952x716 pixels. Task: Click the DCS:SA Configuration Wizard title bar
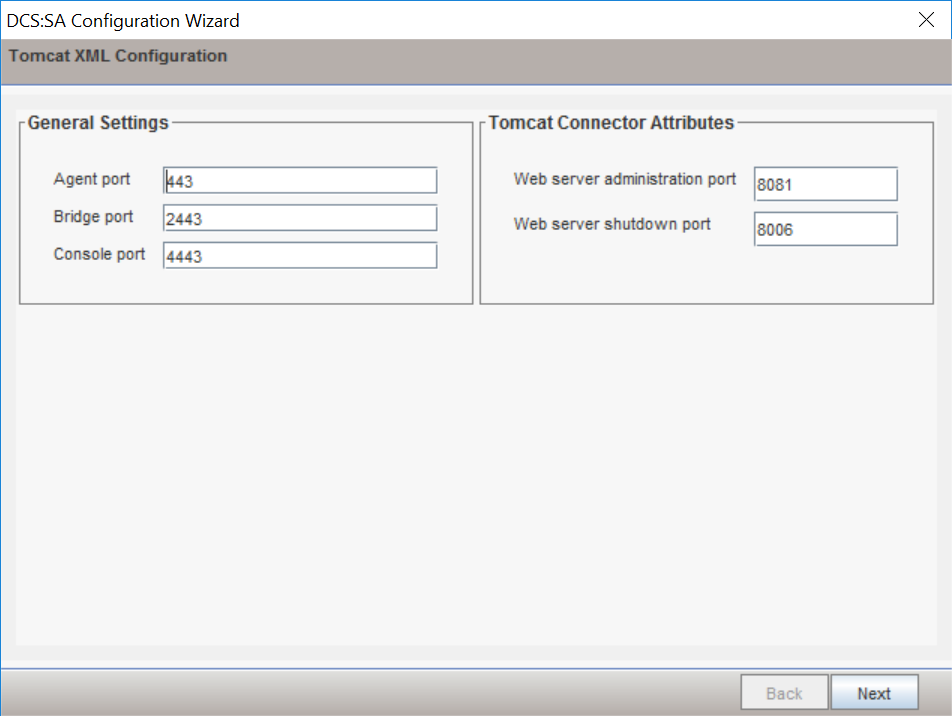pyautogui.click(x=123, y=20)
